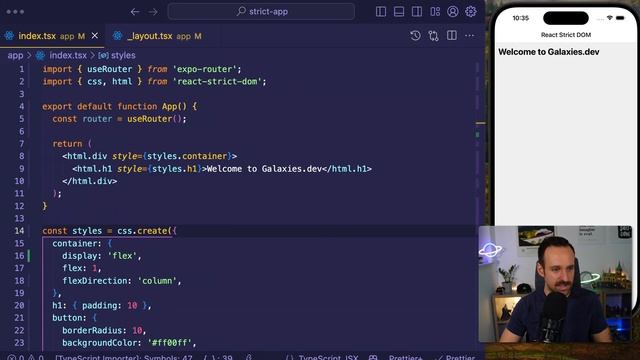
Task: Click the 'column' value on line 18
Action: click(157, 280)
